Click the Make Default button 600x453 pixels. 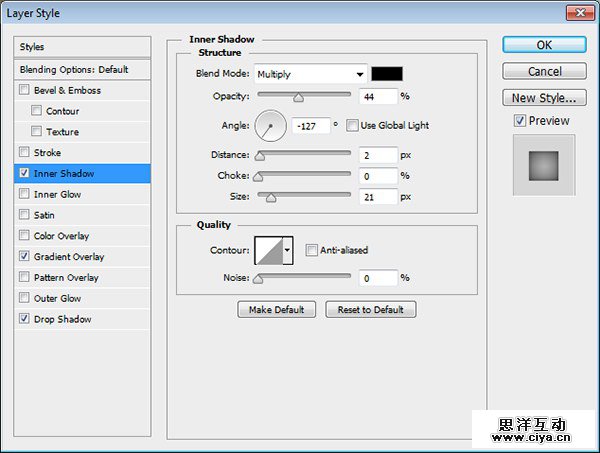277,310
